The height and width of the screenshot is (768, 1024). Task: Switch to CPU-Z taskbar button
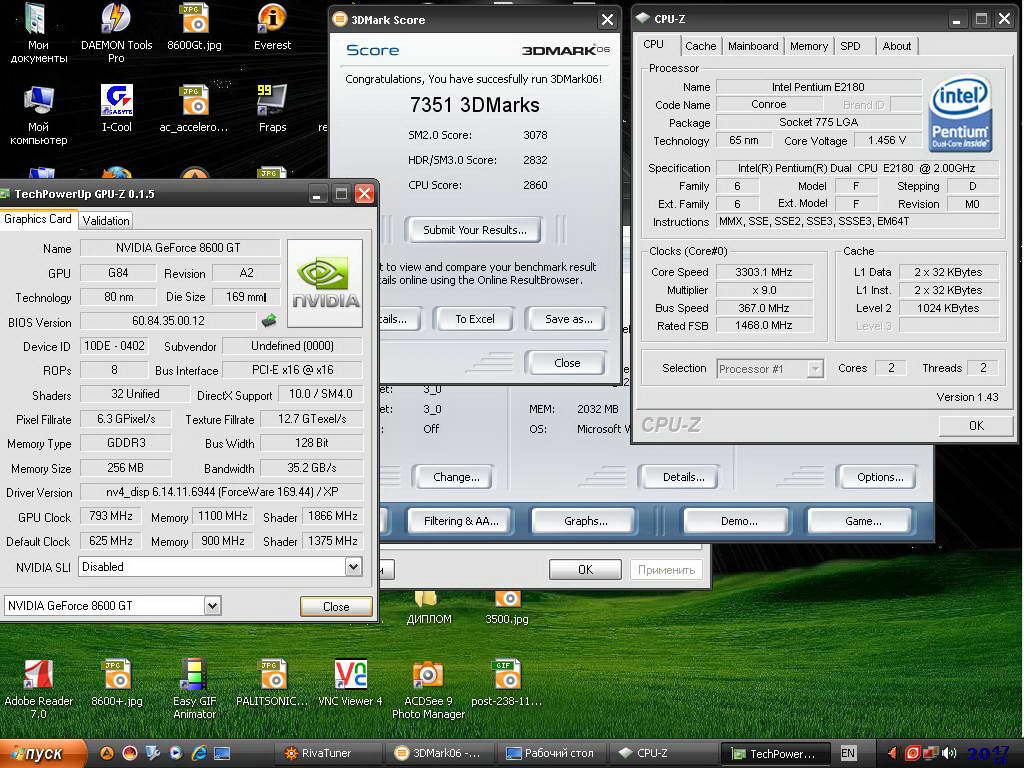(665, 753)
